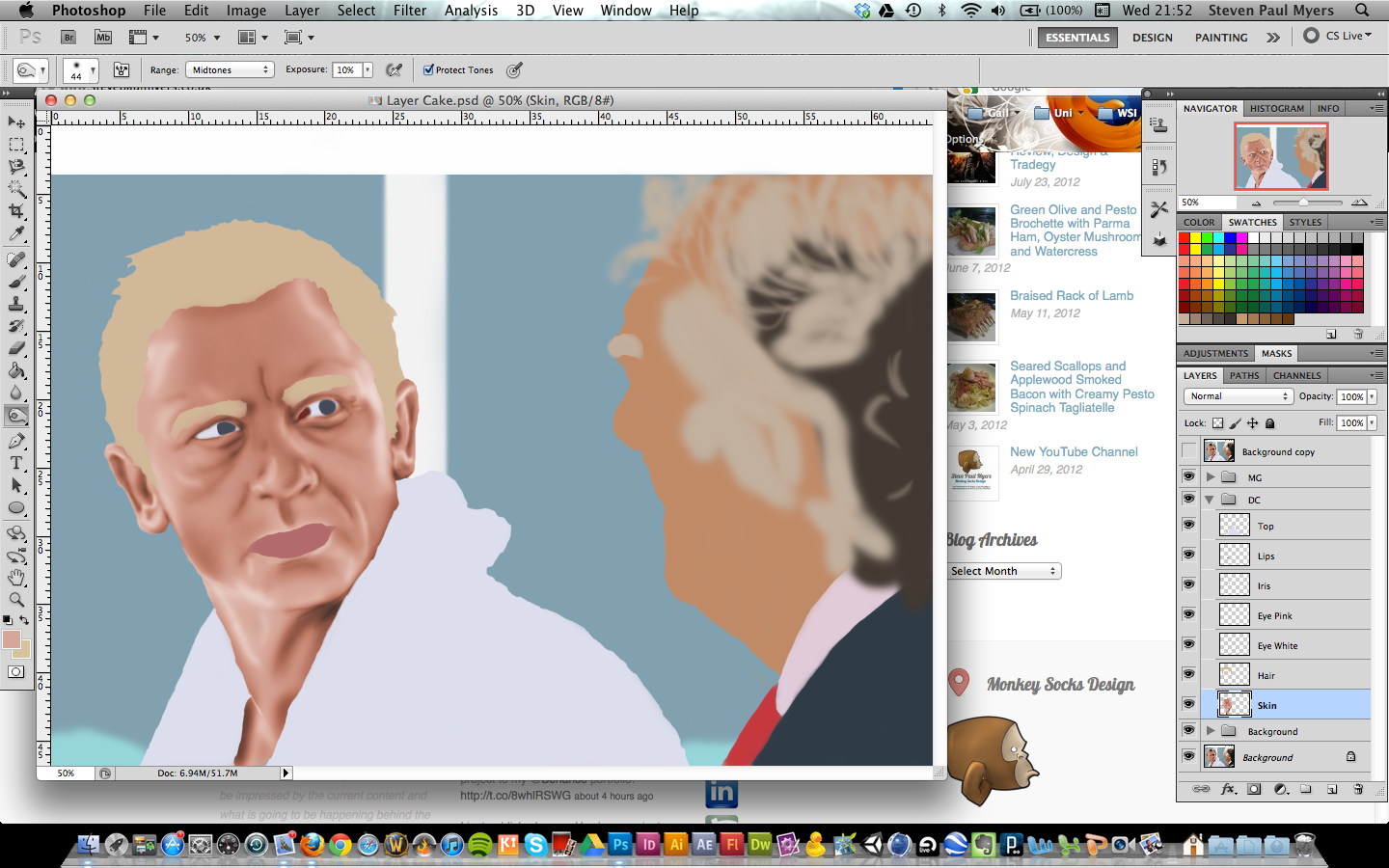Open the Range Midtones dropdown
This screenshot has height=868, width=1389.
229,69
